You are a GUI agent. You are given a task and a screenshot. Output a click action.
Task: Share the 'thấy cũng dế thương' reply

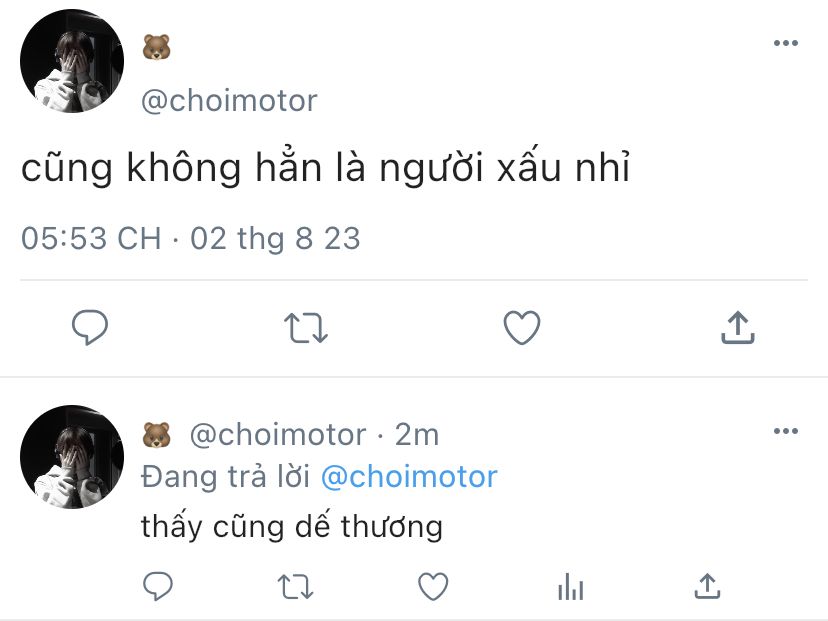point(708,586)
